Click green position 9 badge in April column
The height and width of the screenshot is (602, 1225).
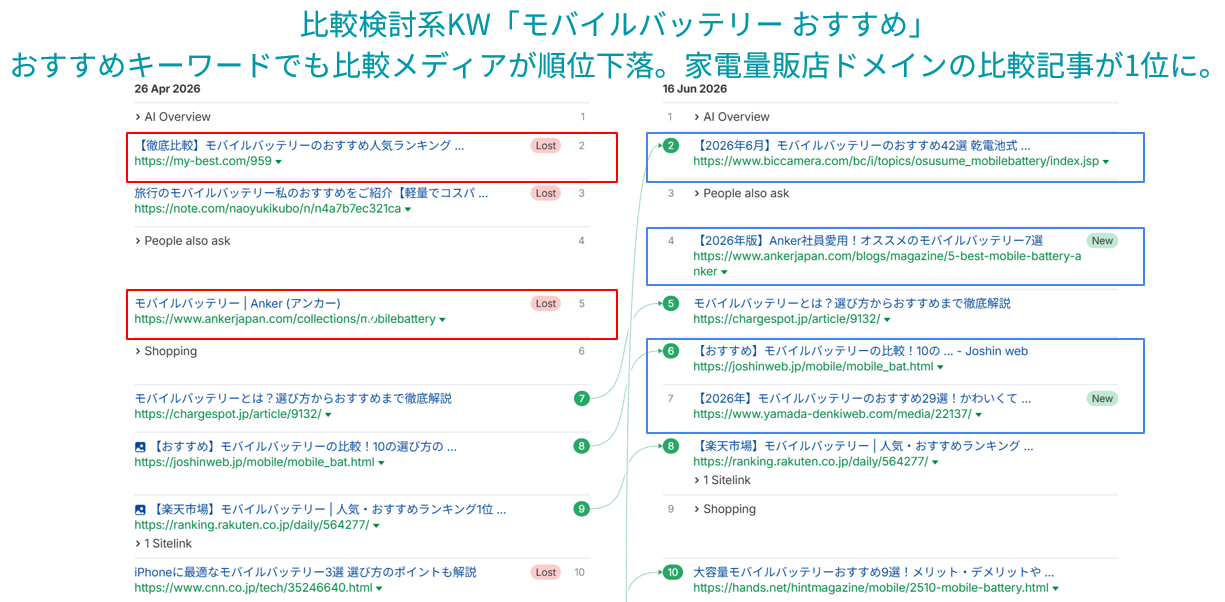pyautogui.click(x=581, y=509)
